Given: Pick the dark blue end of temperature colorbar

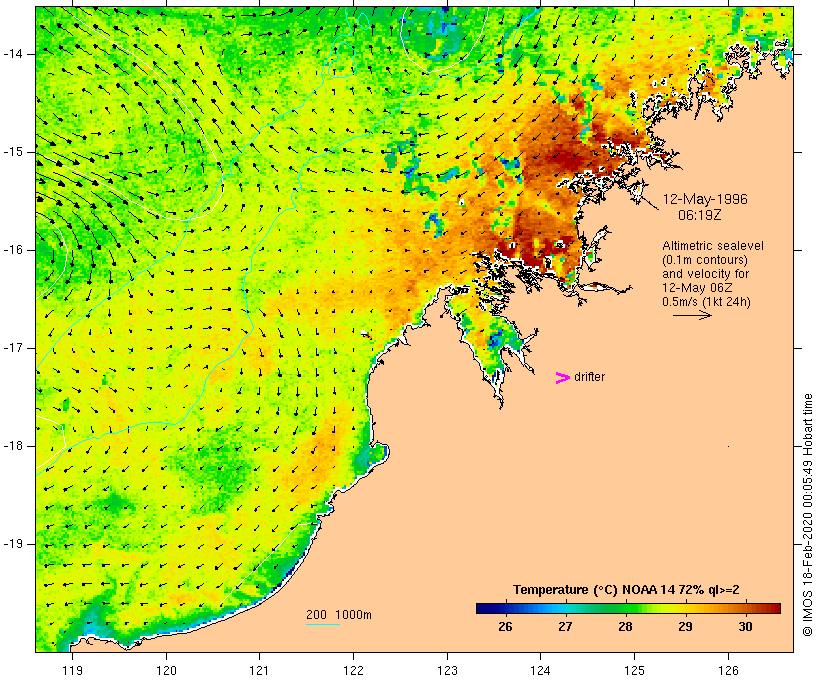Looking at the screenshot, I should click(x=482, y=608).
